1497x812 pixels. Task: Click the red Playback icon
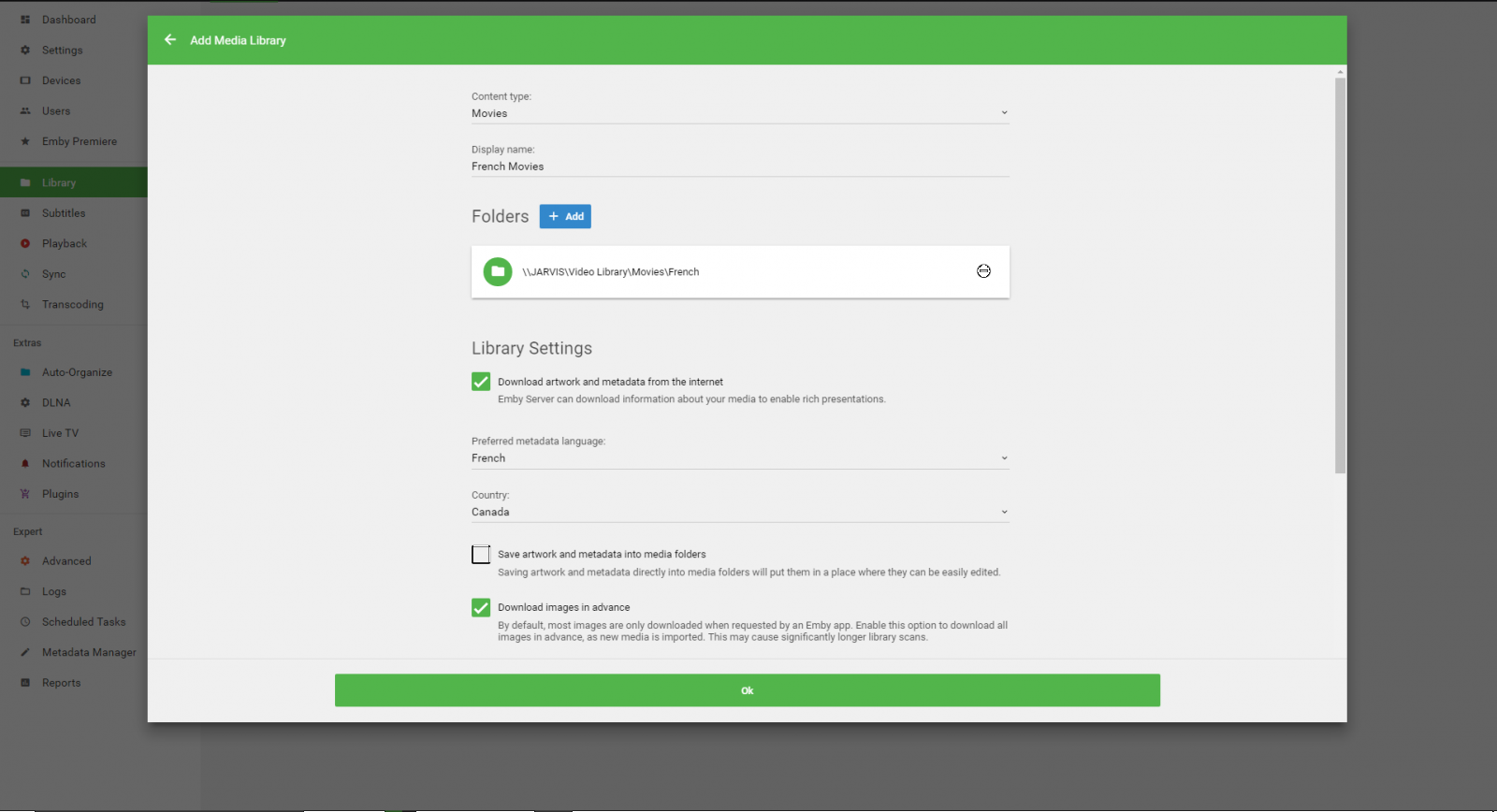coord(25,244)
